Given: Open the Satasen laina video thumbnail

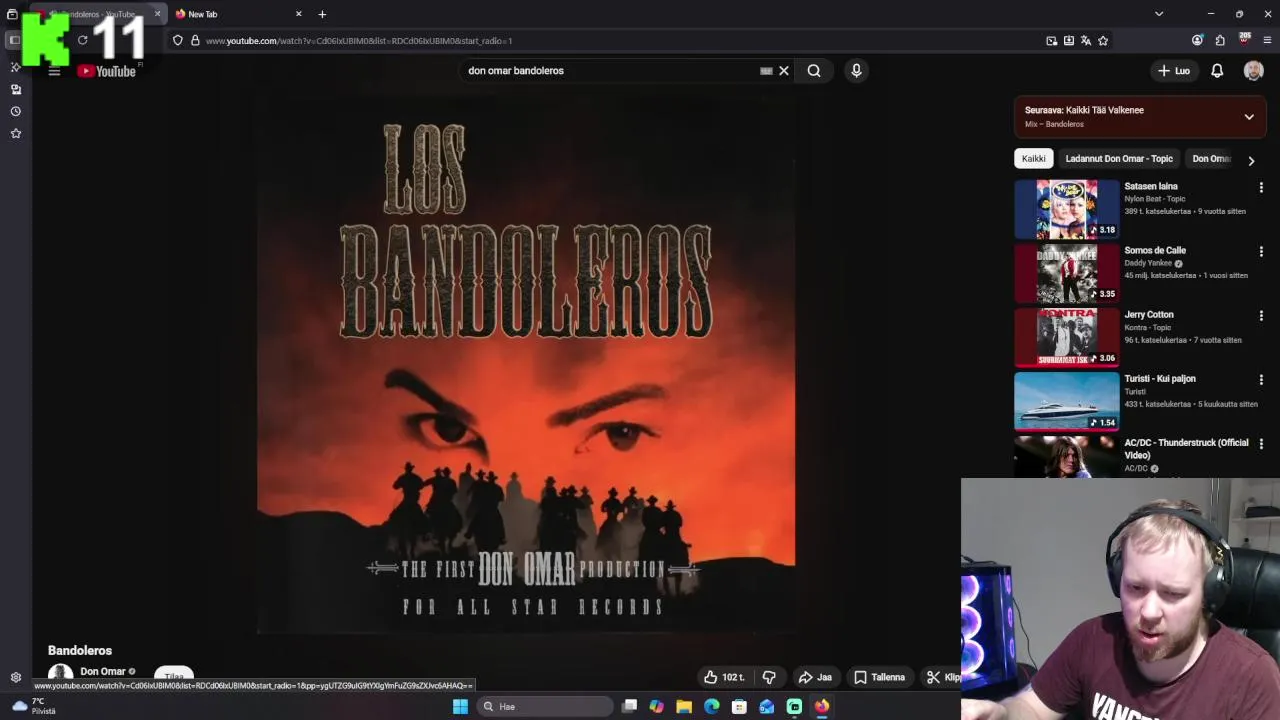Looking at the screenshot, I should coord(1067,209).
